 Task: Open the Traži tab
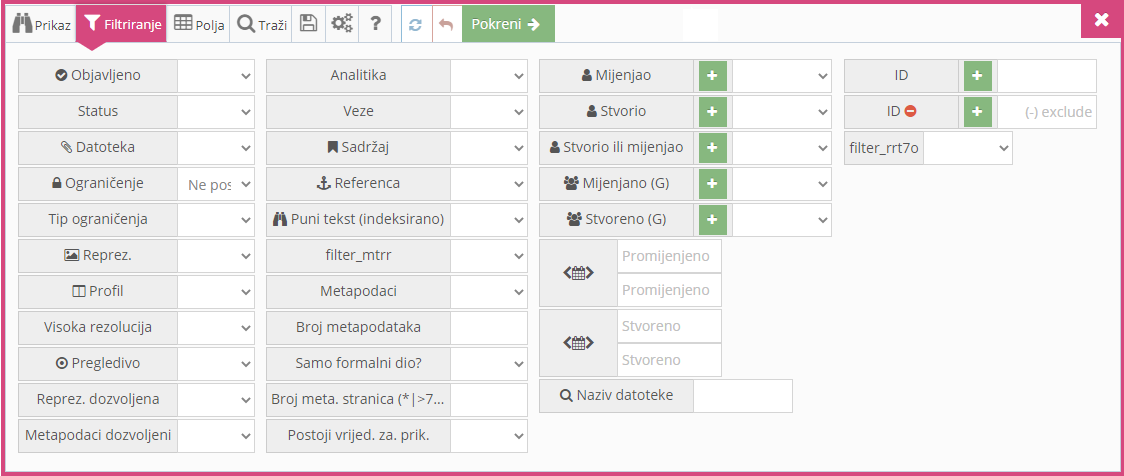[x=262, y=24]
